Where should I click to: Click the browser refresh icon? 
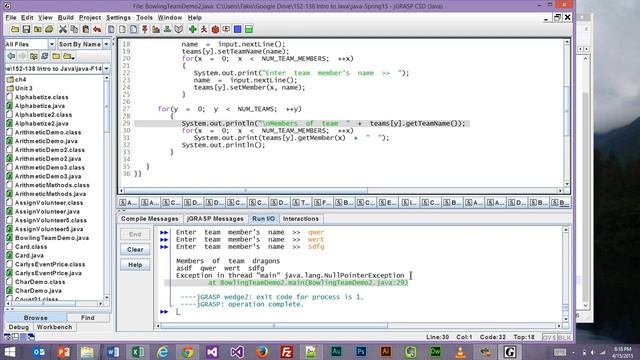[44, 56]
